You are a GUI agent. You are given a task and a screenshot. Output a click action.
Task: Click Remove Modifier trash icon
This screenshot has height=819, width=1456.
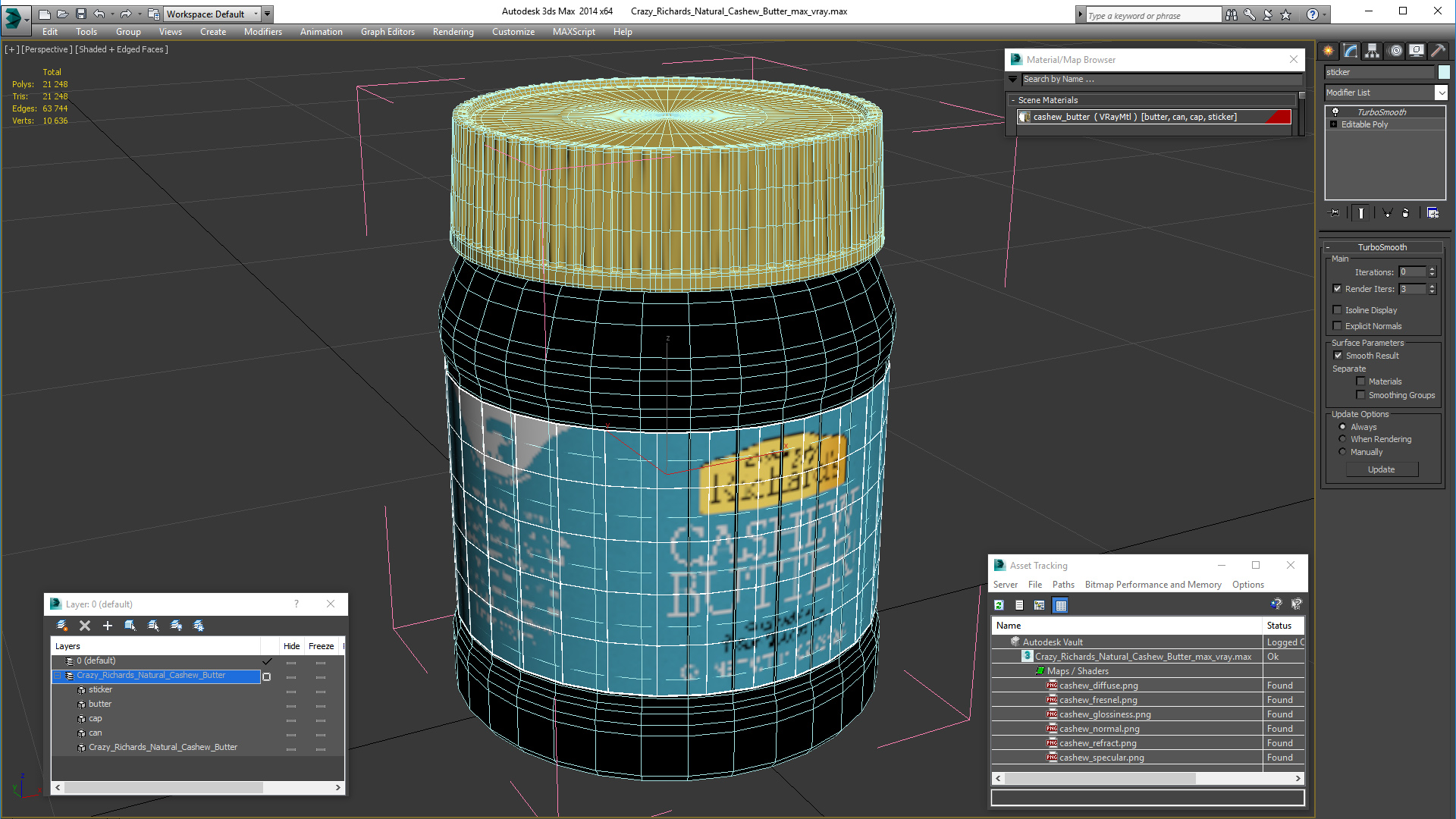(1405, 213)
